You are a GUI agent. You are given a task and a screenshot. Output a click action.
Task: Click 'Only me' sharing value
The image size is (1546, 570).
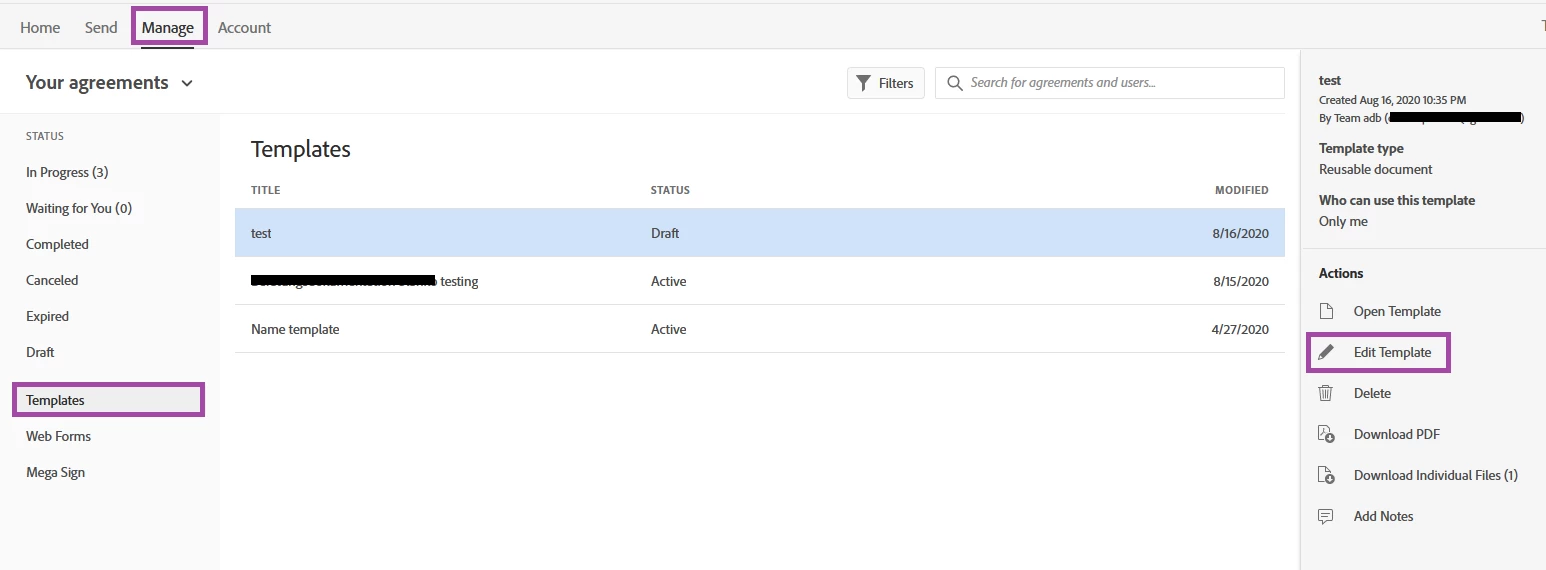[x=1343, y=221]
